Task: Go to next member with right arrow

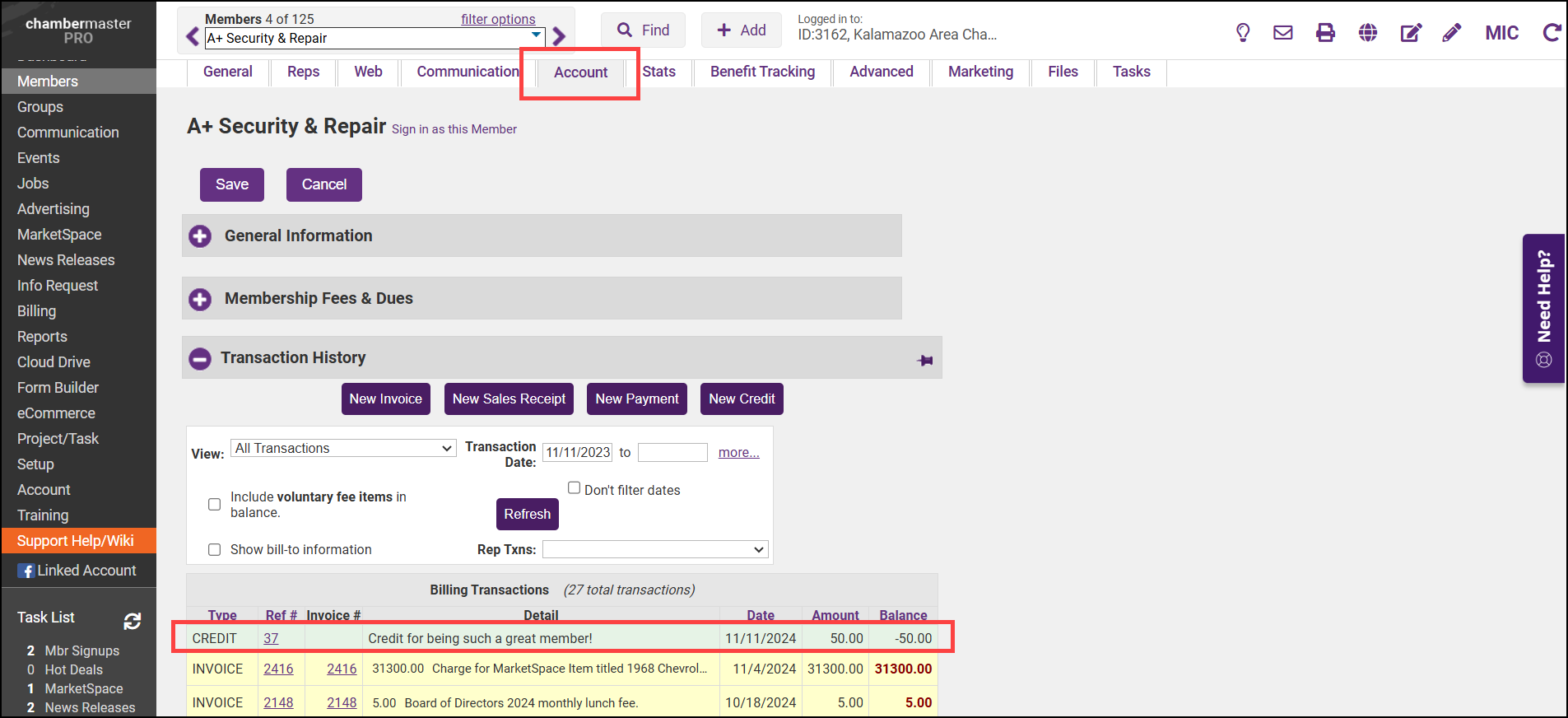Action: (x=560, y=36)
